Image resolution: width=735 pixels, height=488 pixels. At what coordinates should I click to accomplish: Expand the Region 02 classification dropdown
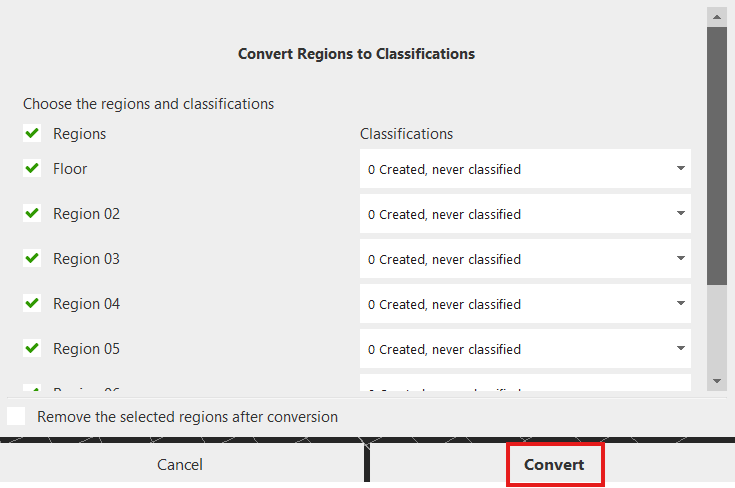point(525,214)
